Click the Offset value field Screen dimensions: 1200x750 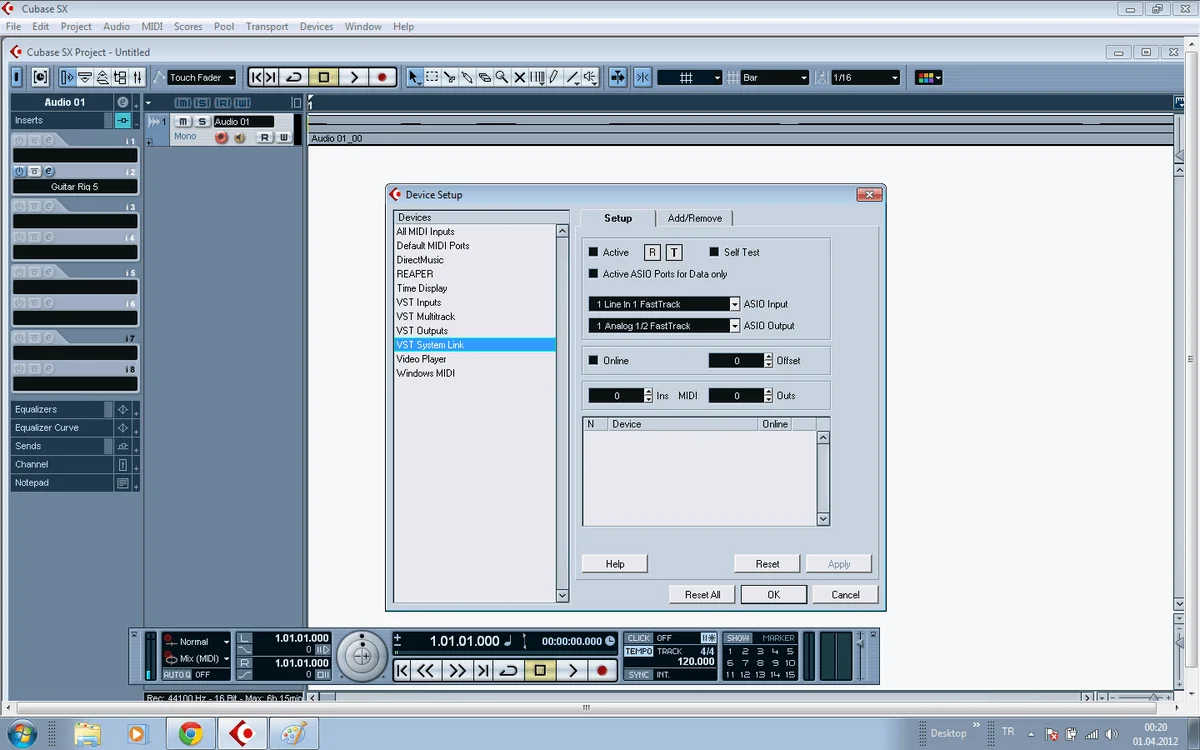pyautogui.click(x=736, y=360)
